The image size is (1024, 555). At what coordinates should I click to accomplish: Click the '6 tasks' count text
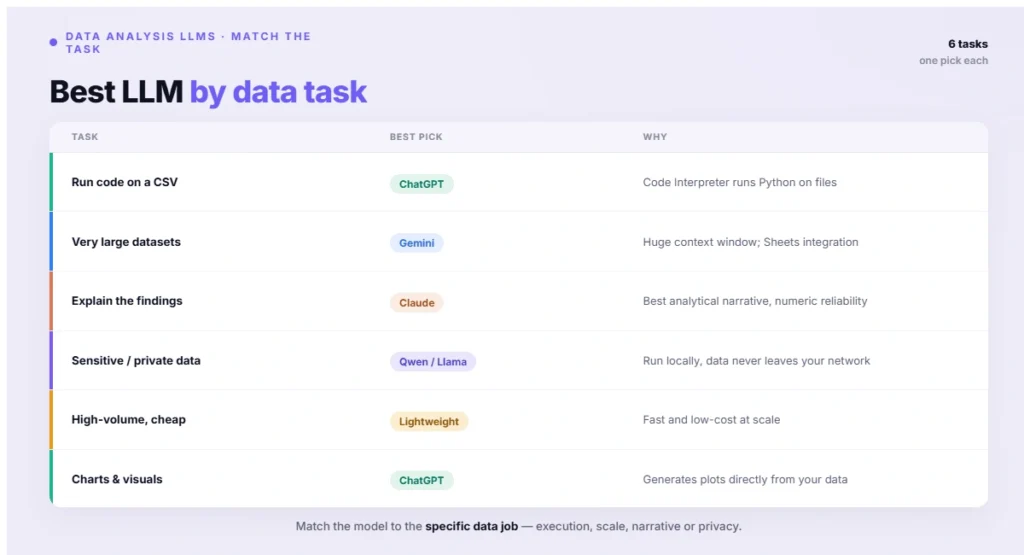click(x=968, y=44)
